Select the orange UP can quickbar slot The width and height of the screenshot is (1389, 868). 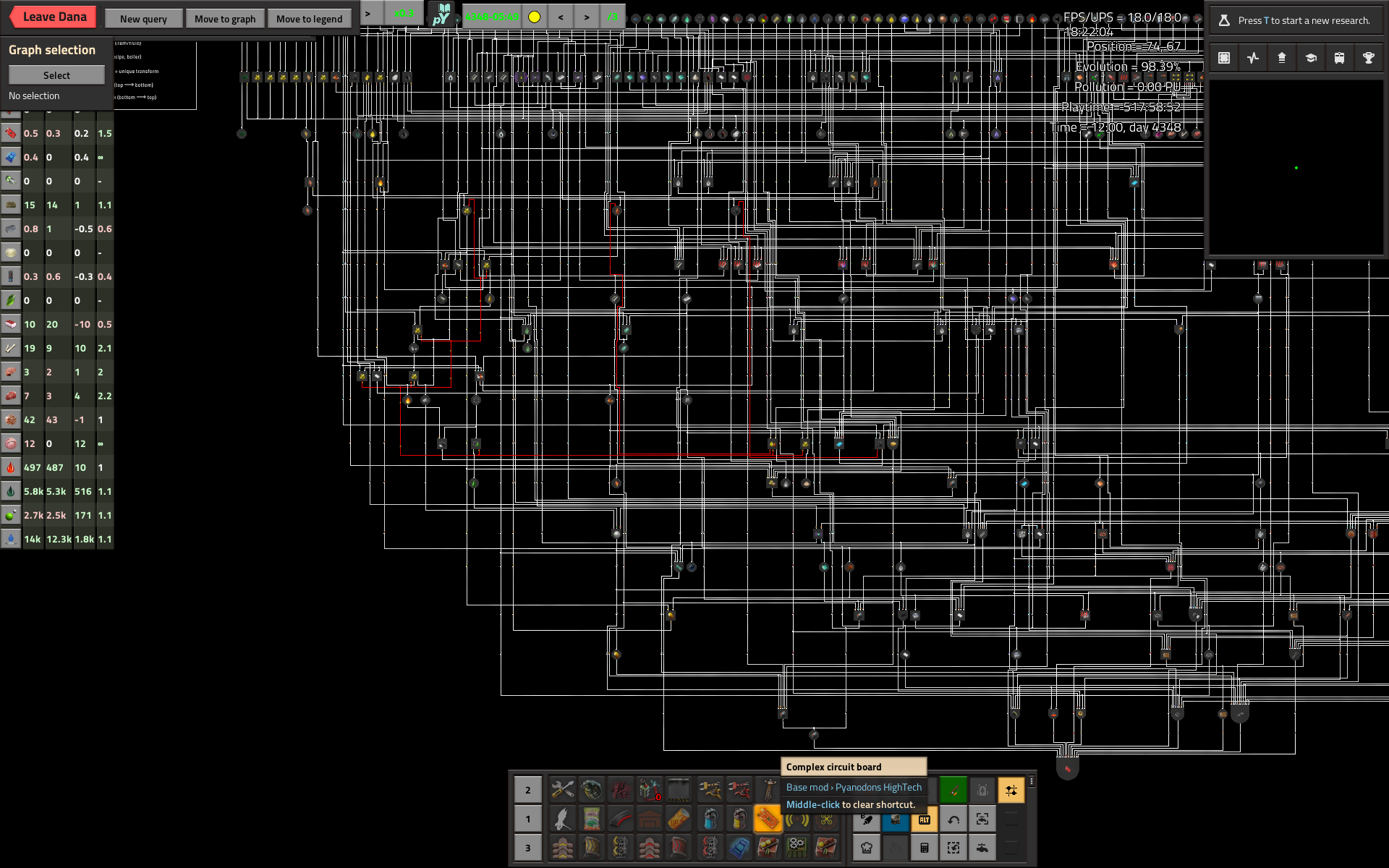pos(680,819)
